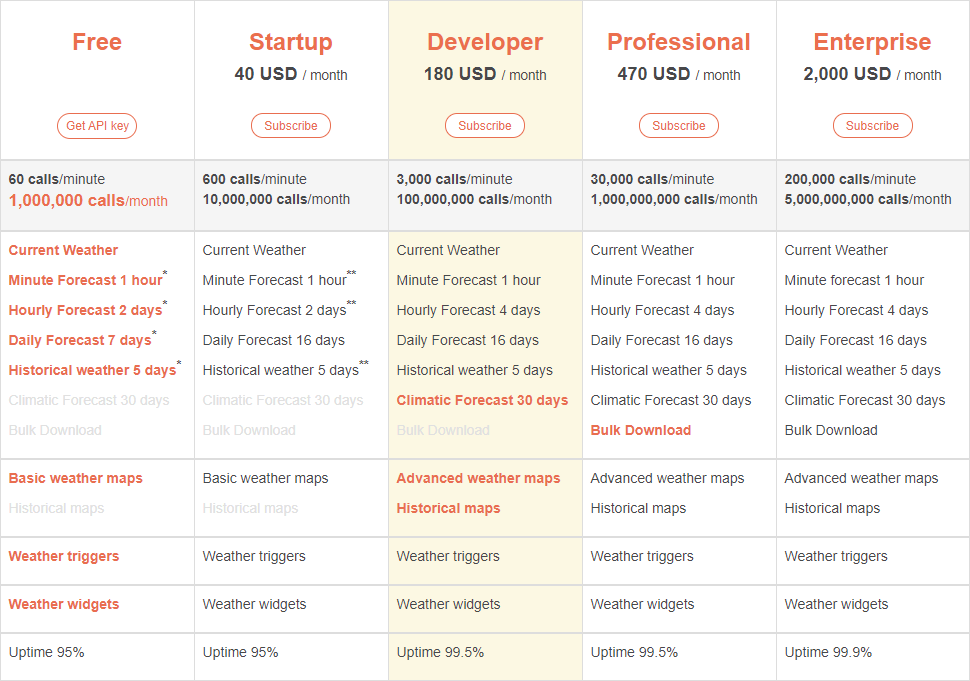Select the Startup plan title
970x681 pixels.
(x=291, y=42)
